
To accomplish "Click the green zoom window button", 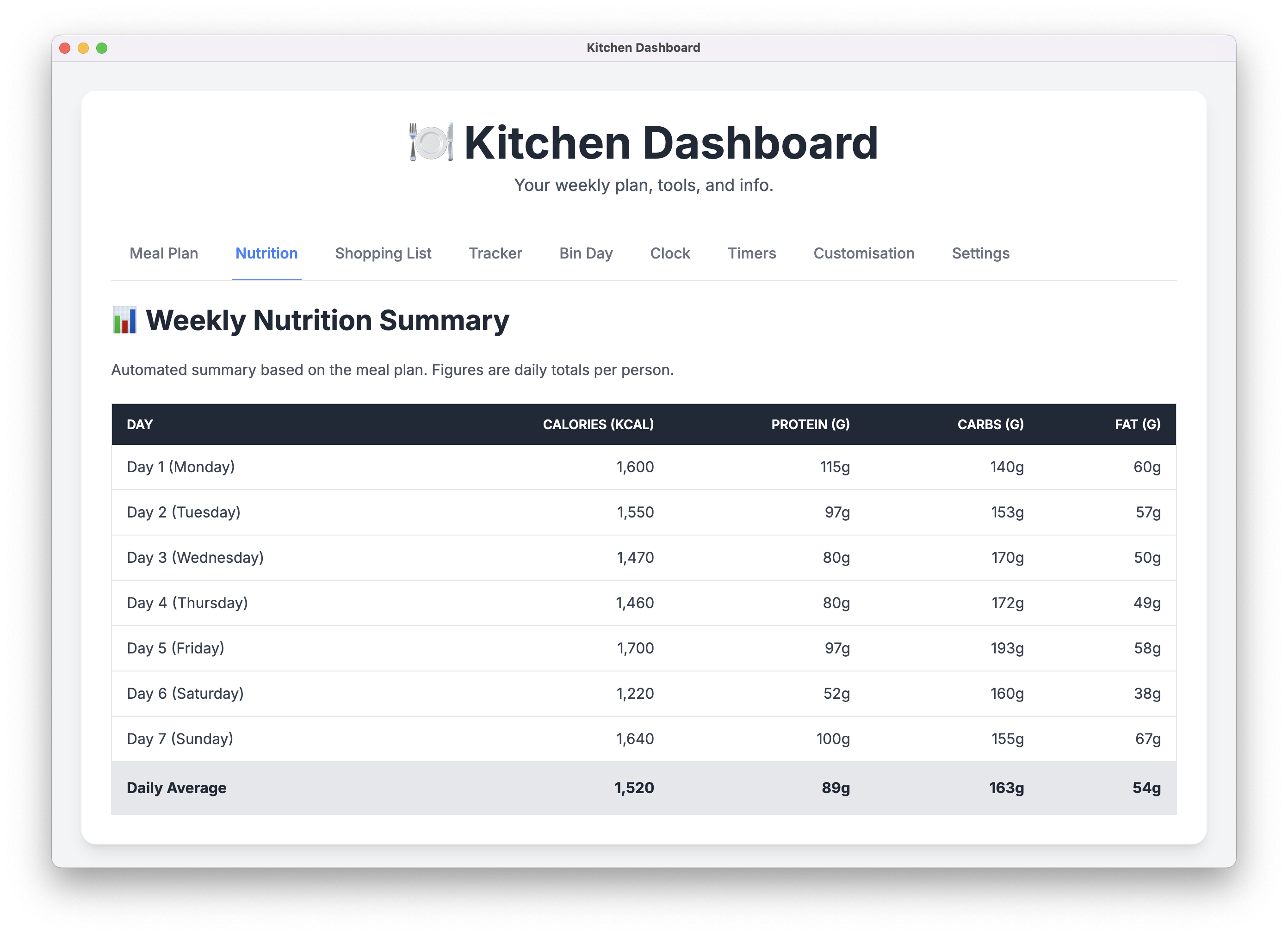I will pyautogui.click(x=102, y=48).
